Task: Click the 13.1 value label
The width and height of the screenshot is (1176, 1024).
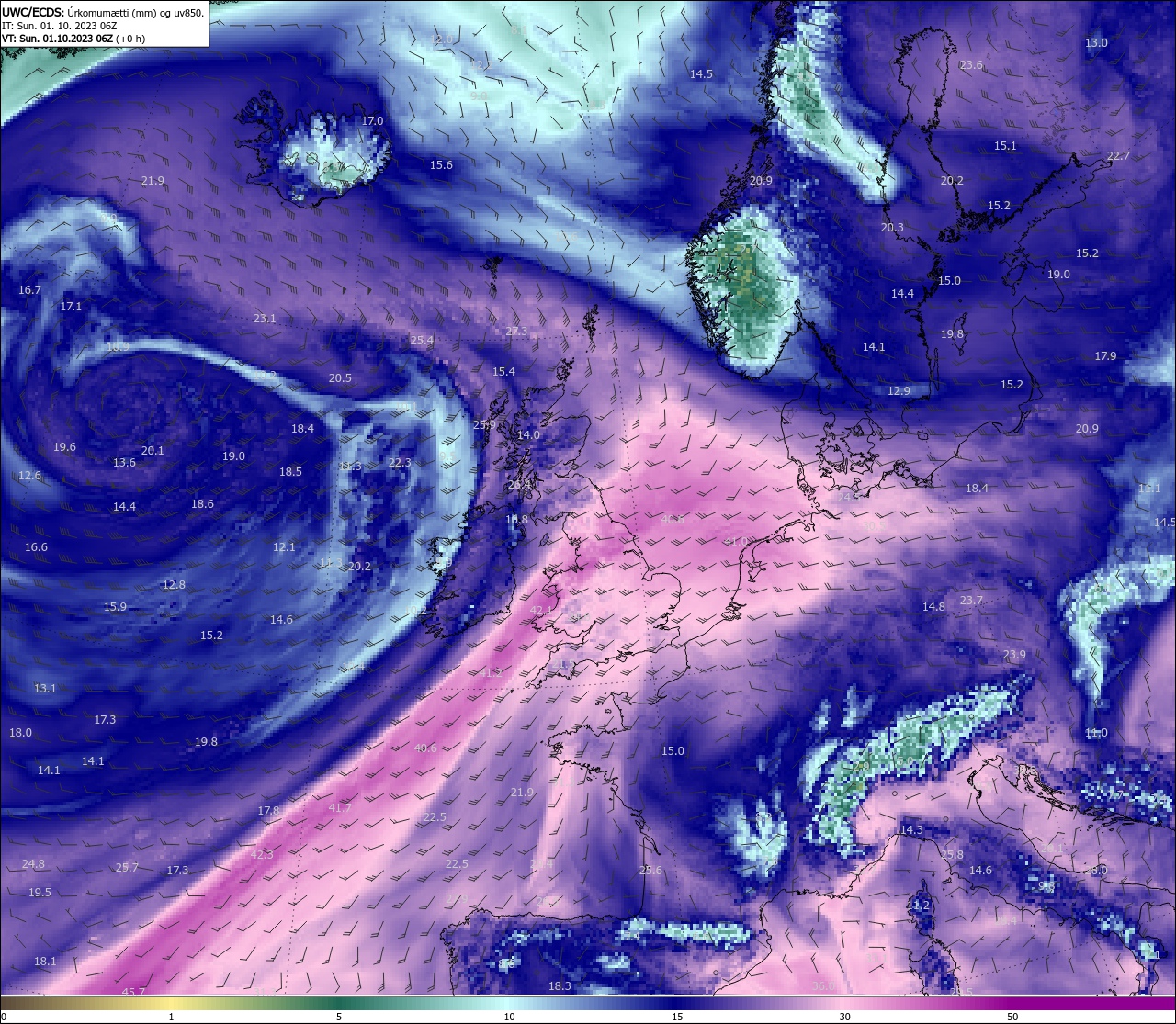Action: (x=45, y=689)
